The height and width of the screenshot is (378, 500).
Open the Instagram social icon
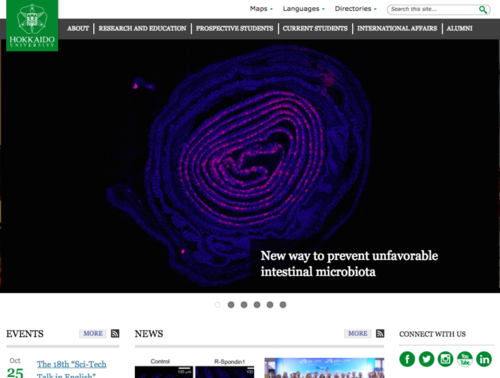(445, 359)
